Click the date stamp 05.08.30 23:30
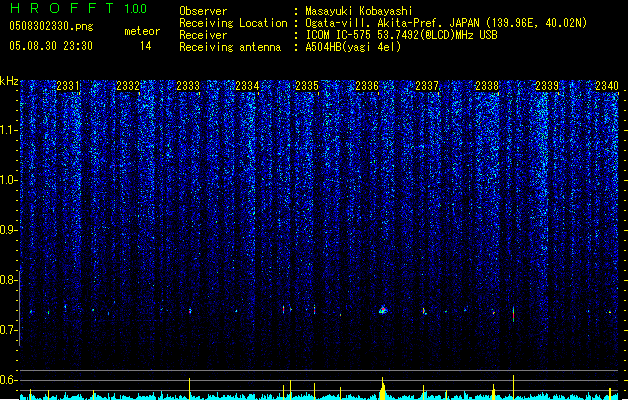This screenshot has width=629, height=400. click(x=51, y=46)
